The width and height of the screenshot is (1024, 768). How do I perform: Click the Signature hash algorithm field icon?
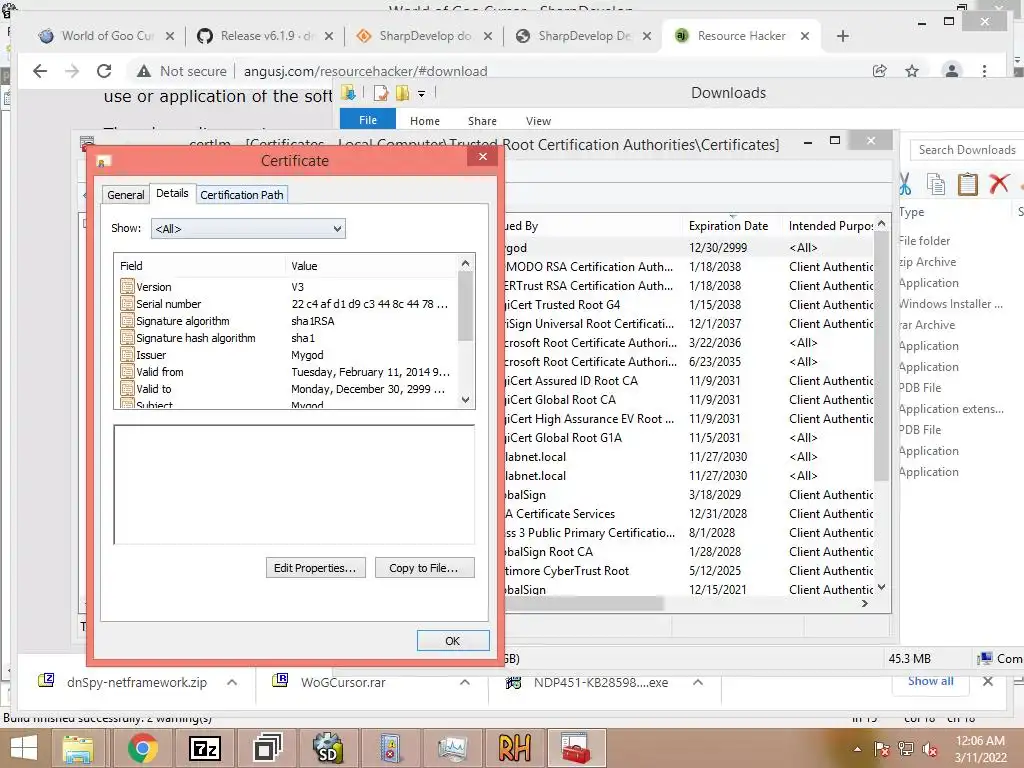click(127, 338)
